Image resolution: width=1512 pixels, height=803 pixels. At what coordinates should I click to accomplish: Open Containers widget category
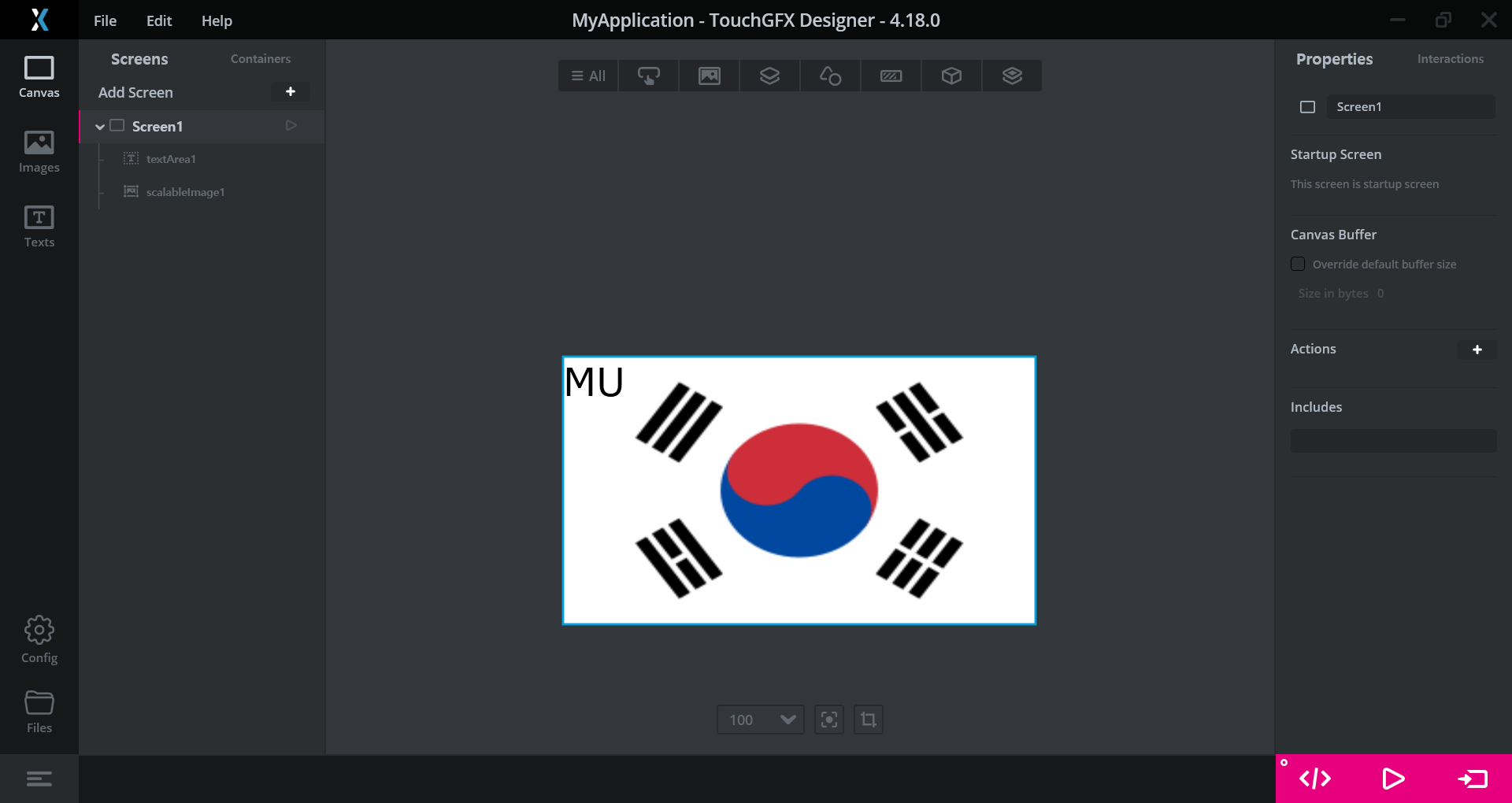[770, 76]
